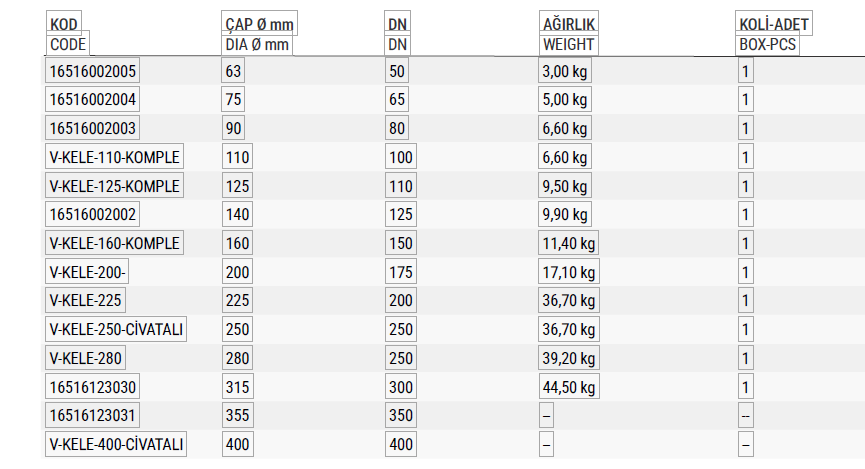Select the 3,00 kg weight cell
The width and height of the screenshot is (865, 469).
pos(565,71)
